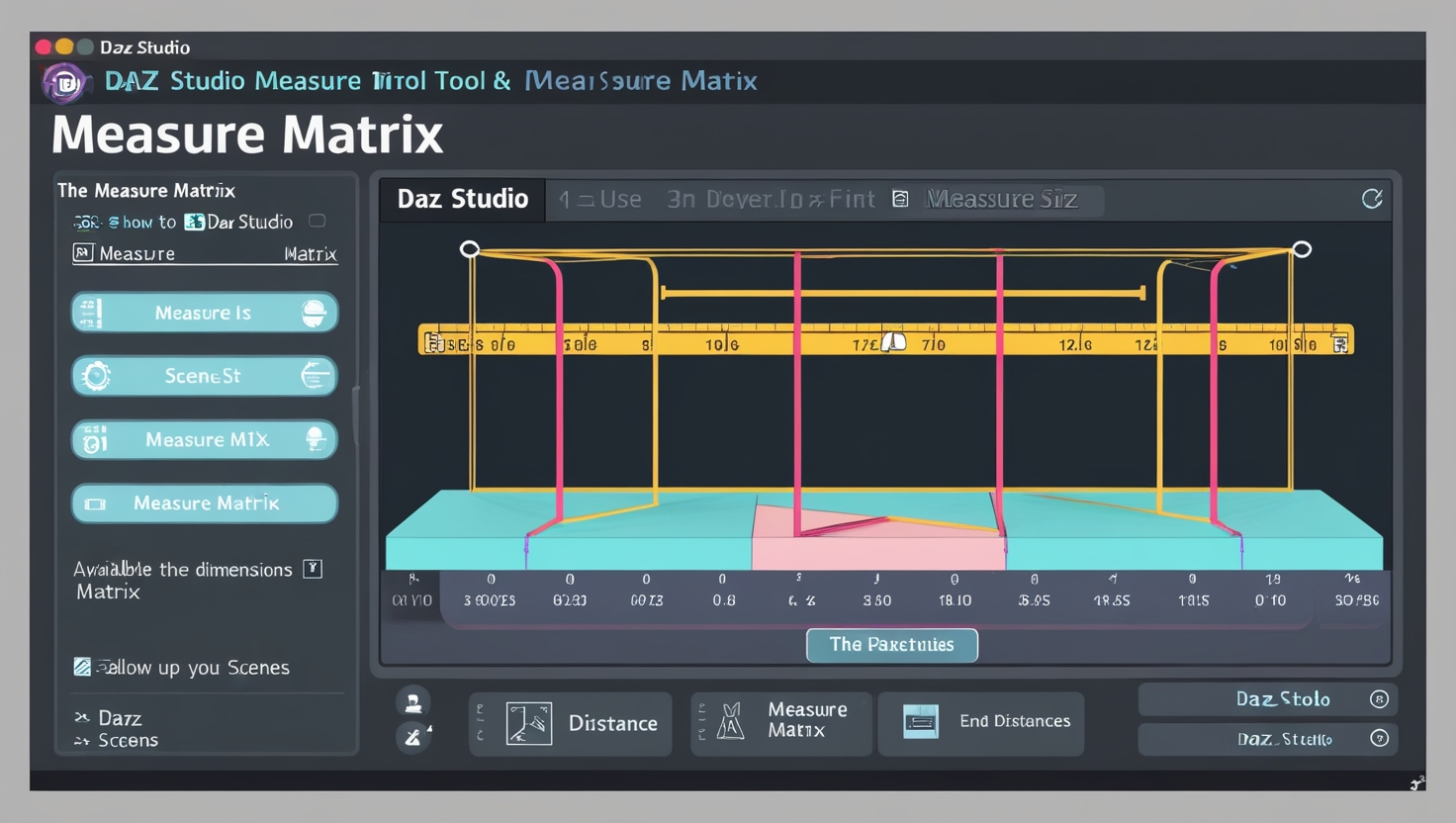
Task: Click small rectangle icon on Measure Matrik
Action: point(95,503)
